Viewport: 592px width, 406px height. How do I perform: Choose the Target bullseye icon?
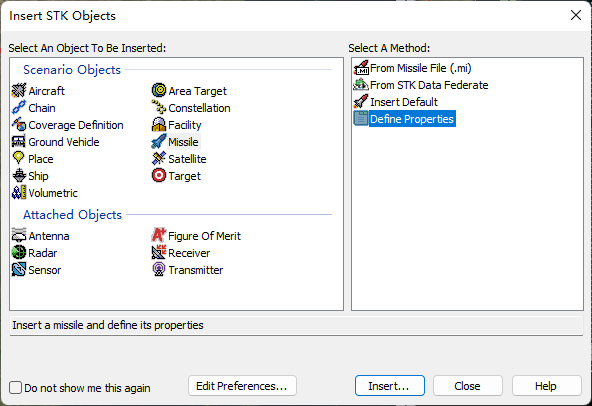coord(159,176)
